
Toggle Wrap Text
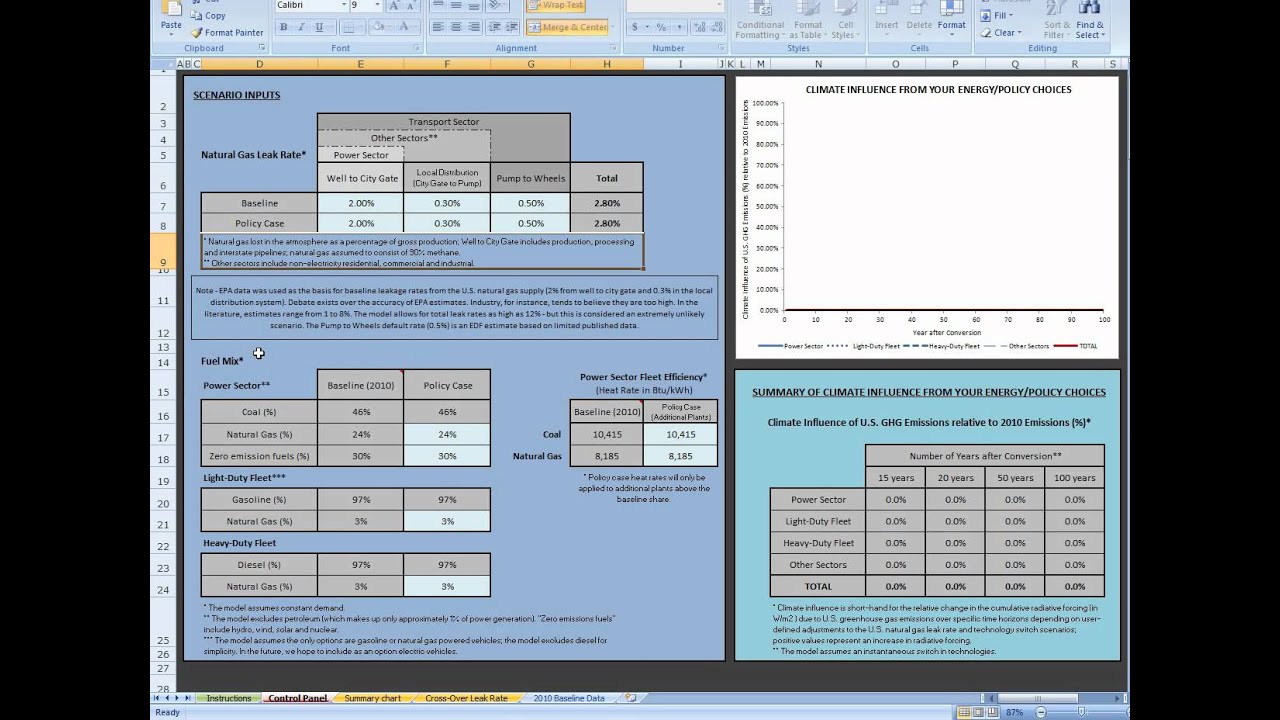coord(556,5)
